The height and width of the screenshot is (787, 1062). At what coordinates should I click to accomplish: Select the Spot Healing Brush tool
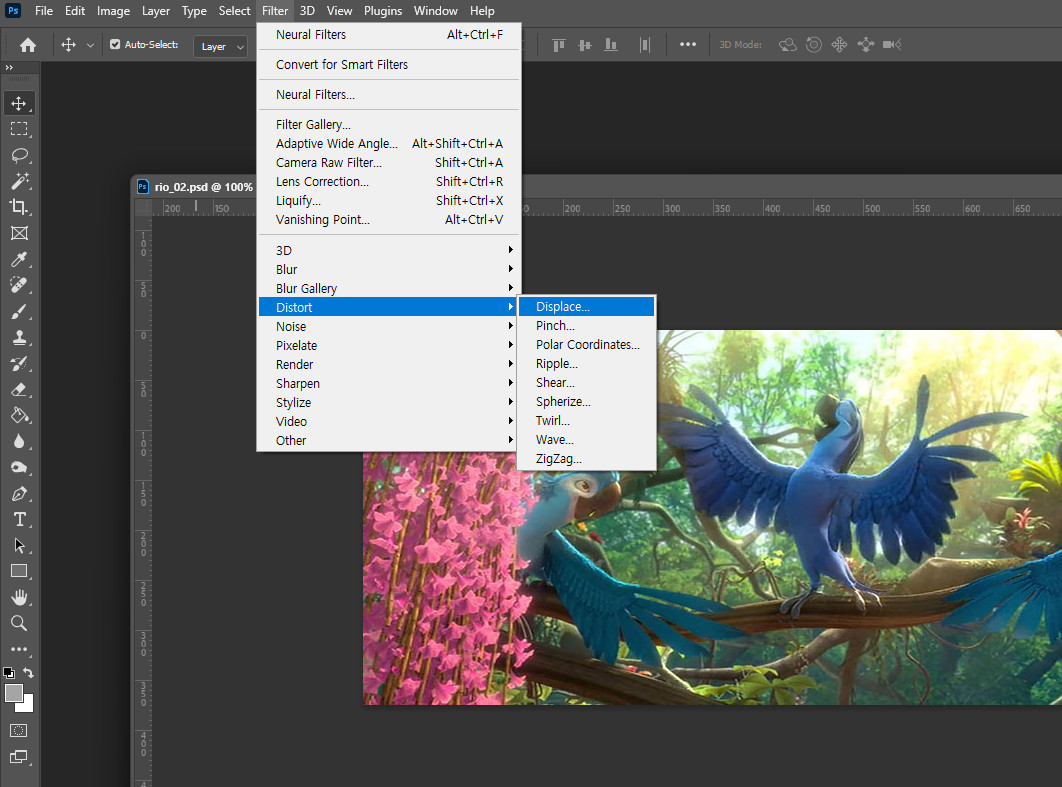19,285
